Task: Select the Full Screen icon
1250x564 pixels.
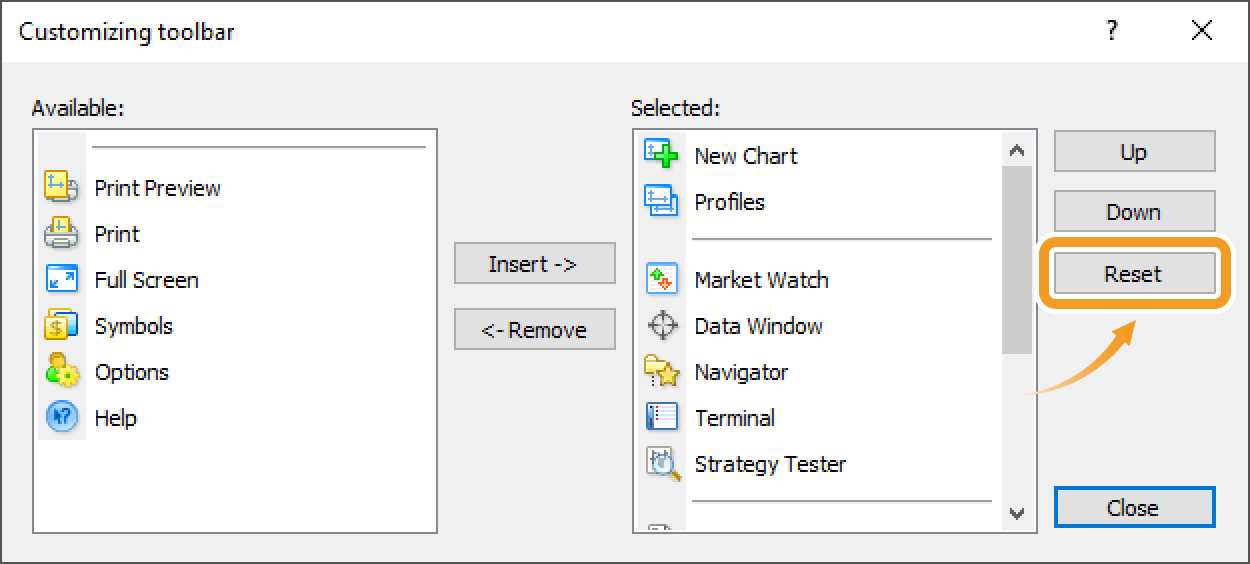Action: [62, 279]
